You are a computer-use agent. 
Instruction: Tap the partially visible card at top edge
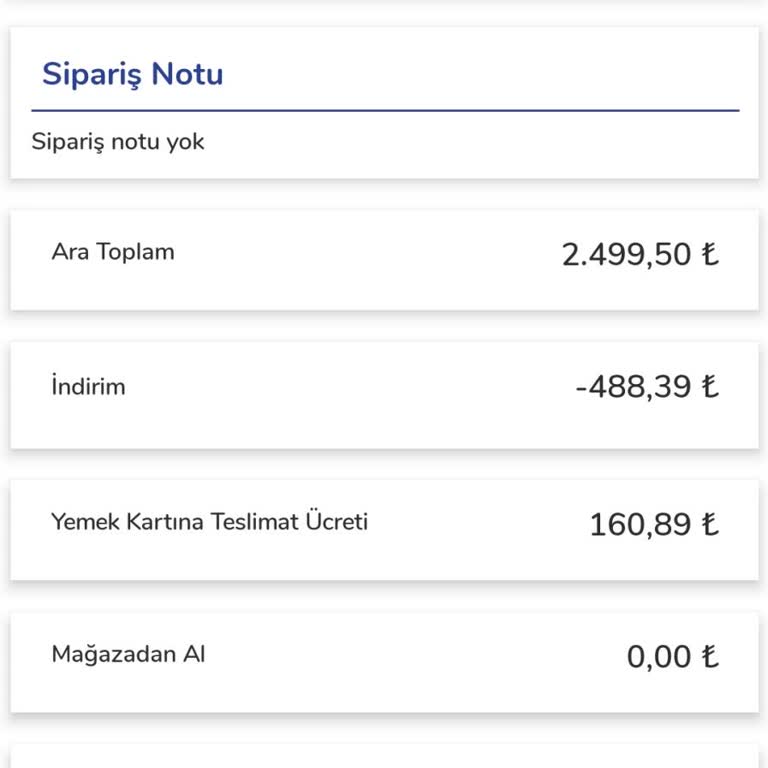pyautogui.click(x=385, y=3)
